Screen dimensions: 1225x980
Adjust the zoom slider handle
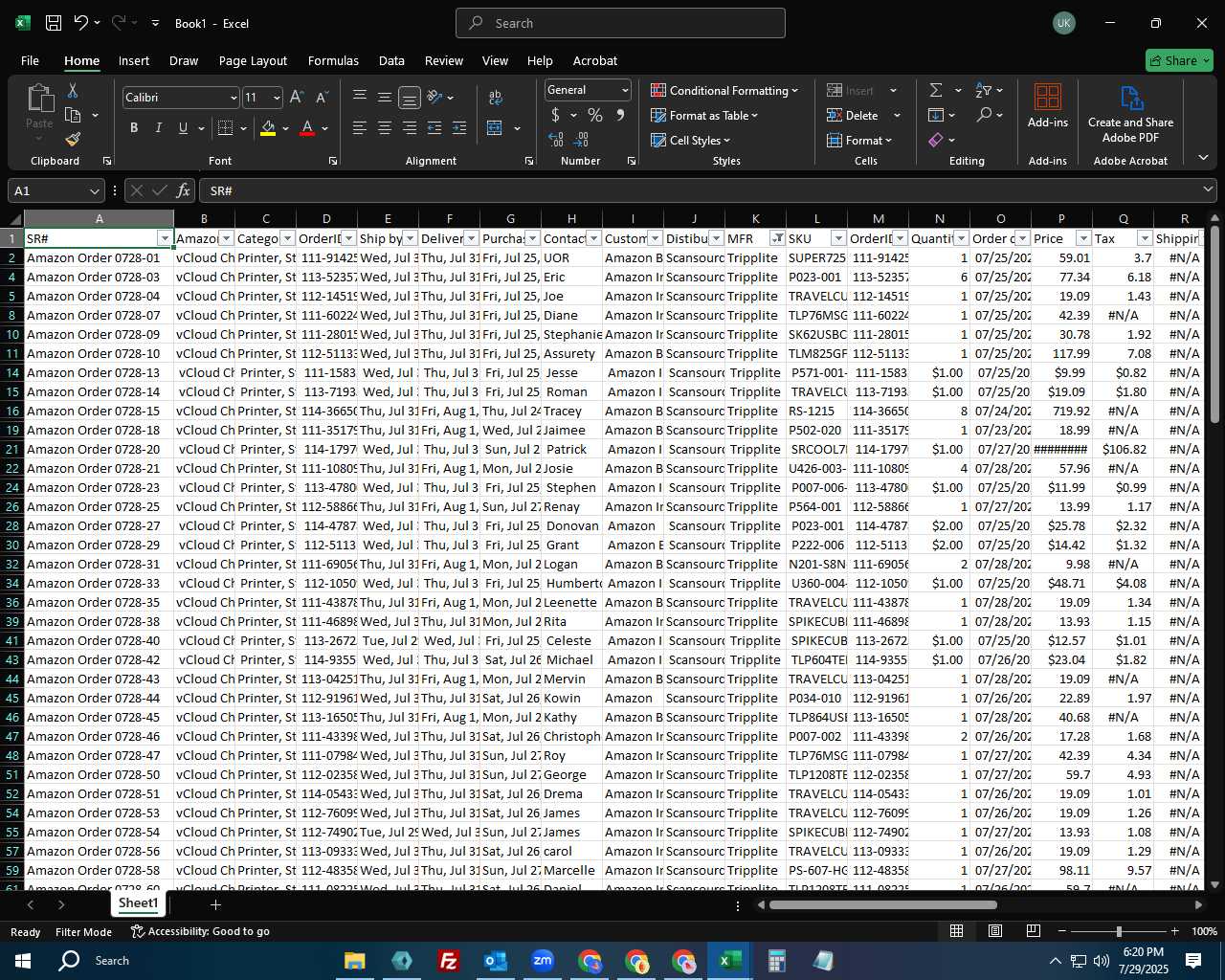1119,931
